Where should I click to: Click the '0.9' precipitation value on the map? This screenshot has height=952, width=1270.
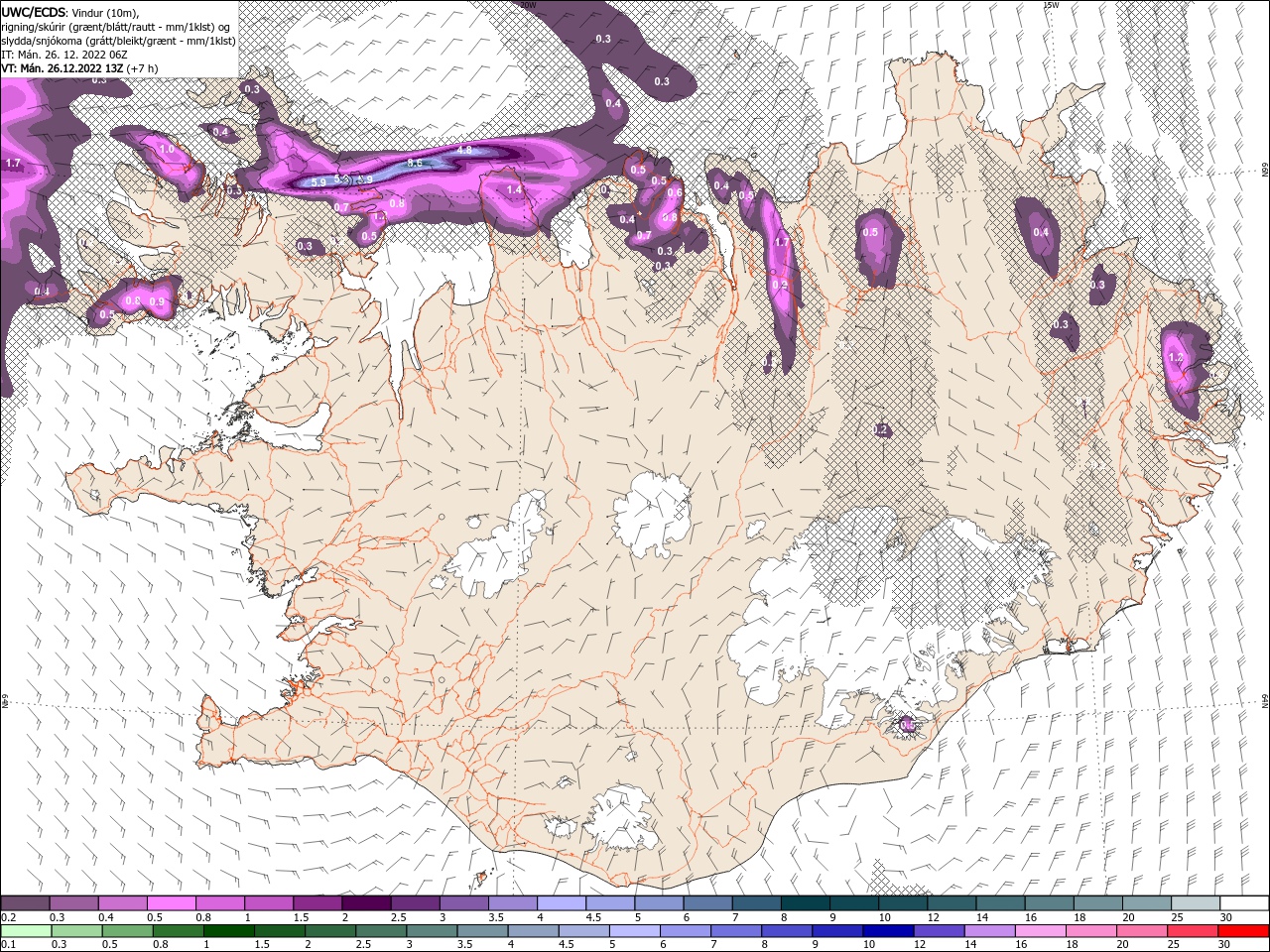coord(157,301)
